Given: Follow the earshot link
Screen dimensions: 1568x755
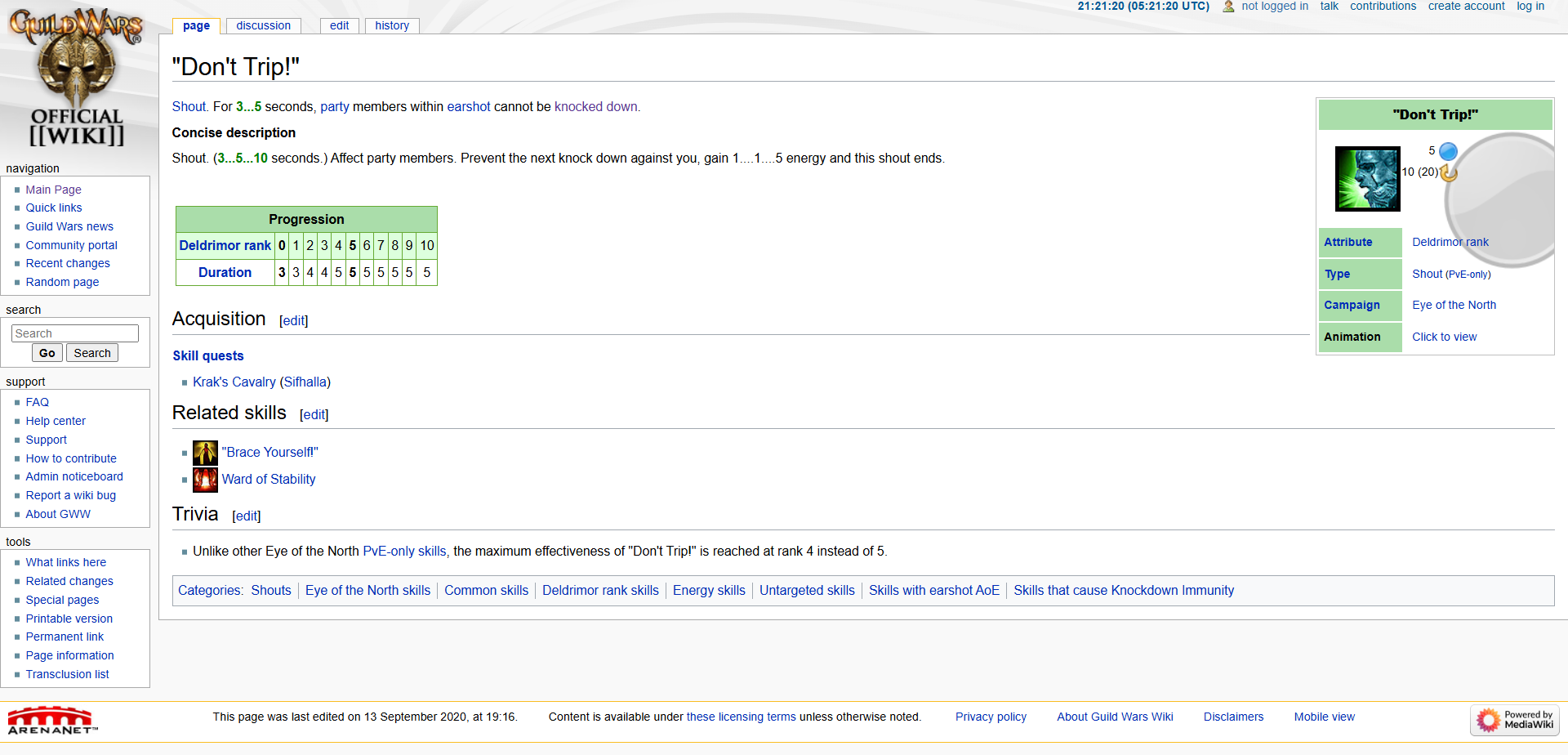Looking at the screenshot, I should [x=469, y=107].
